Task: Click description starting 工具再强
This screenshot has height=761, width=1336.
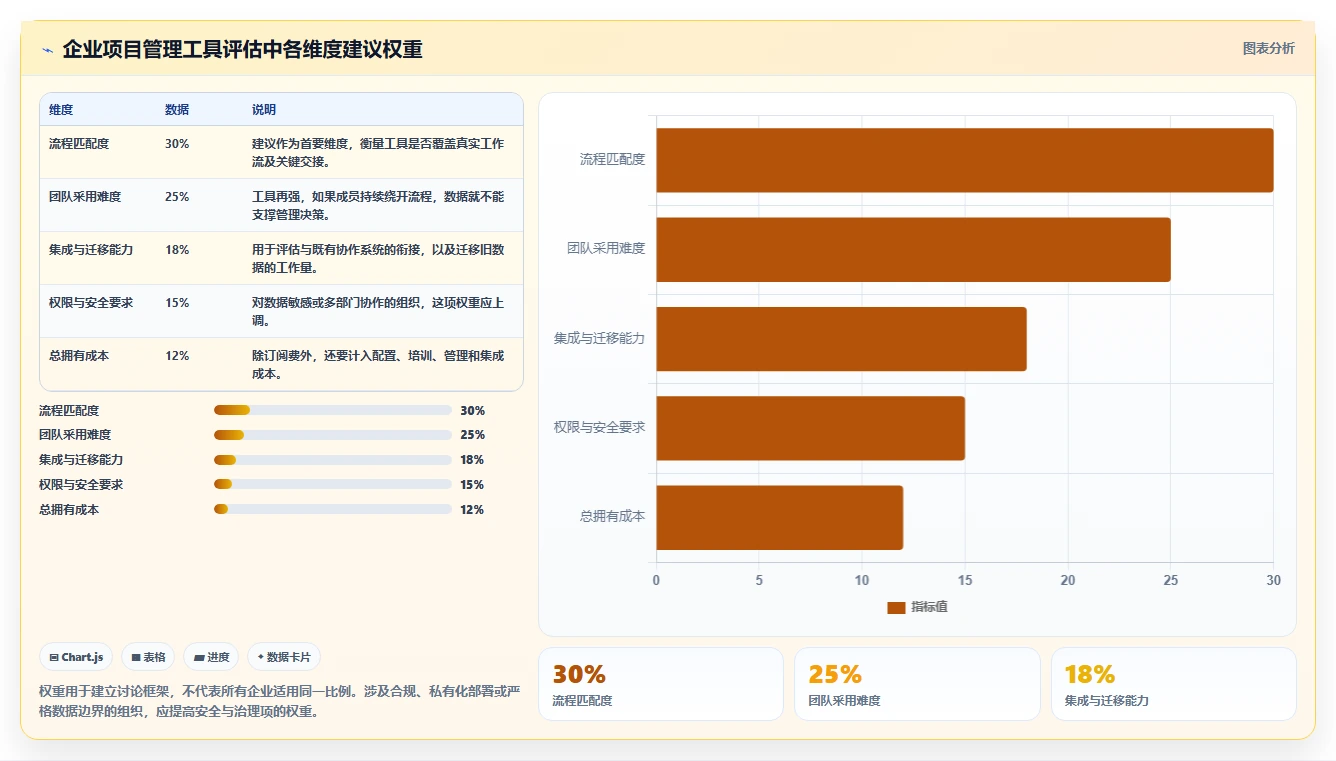Action: tap(378, 205)
